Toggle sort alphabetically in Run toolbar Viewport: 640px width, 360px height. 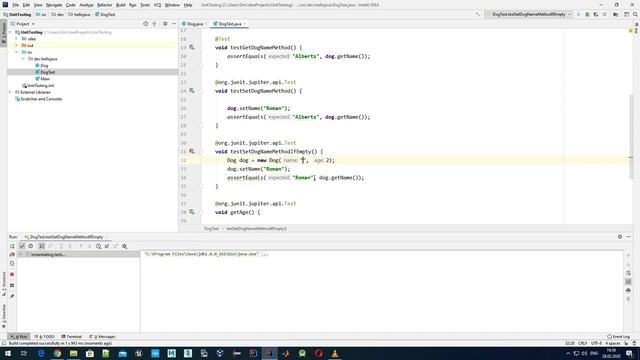click(x=42, y=246)
